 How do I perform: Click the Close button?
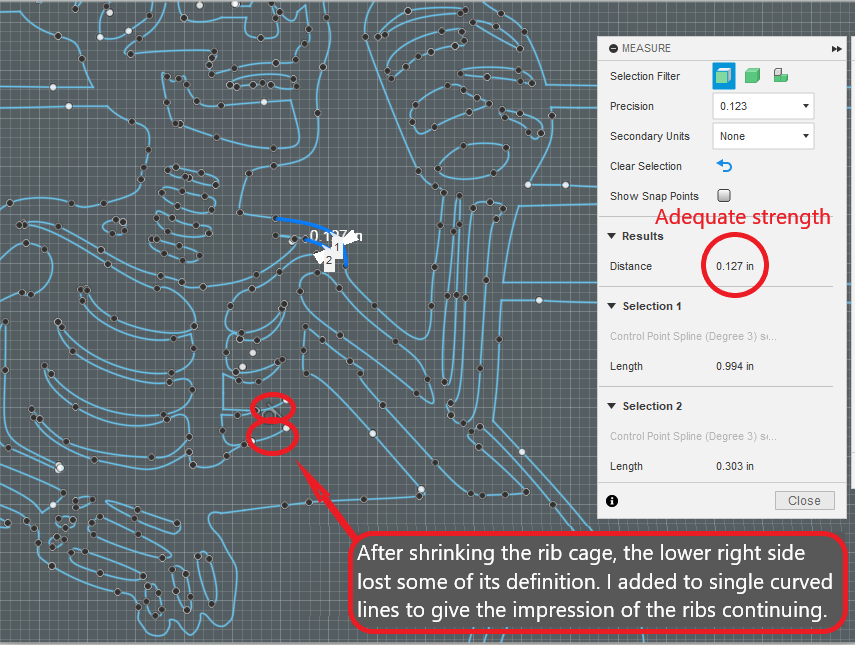(x=804, y=501)
